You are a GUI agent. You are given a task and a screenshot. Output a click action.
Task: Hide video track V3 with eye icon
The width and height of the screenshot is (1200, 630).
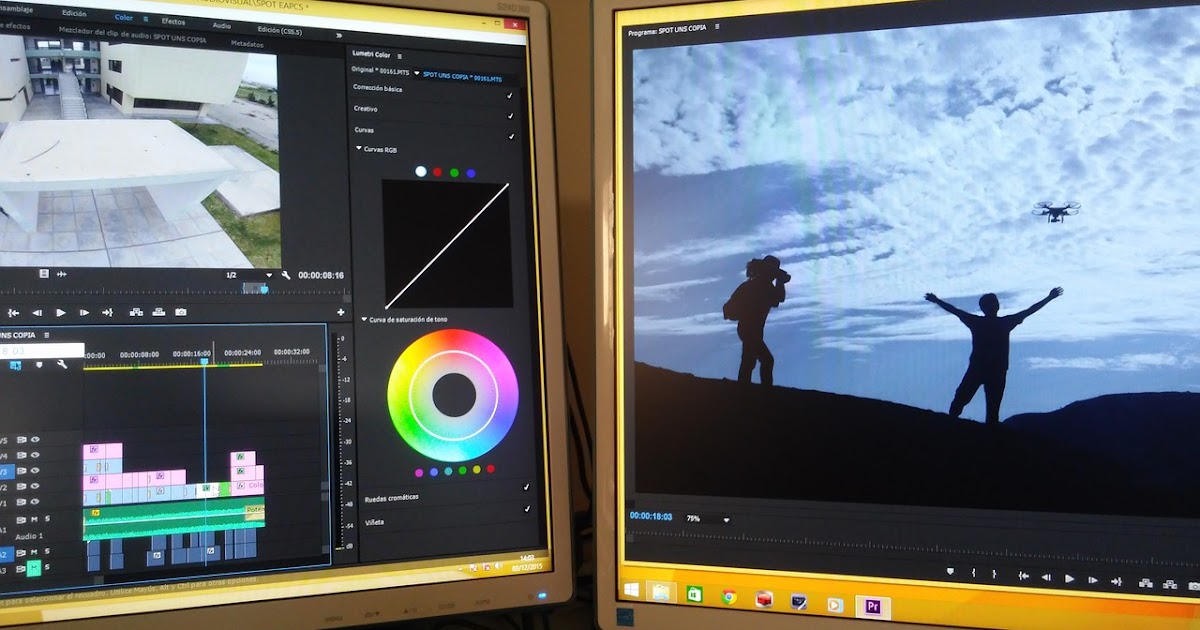point(35,470)
